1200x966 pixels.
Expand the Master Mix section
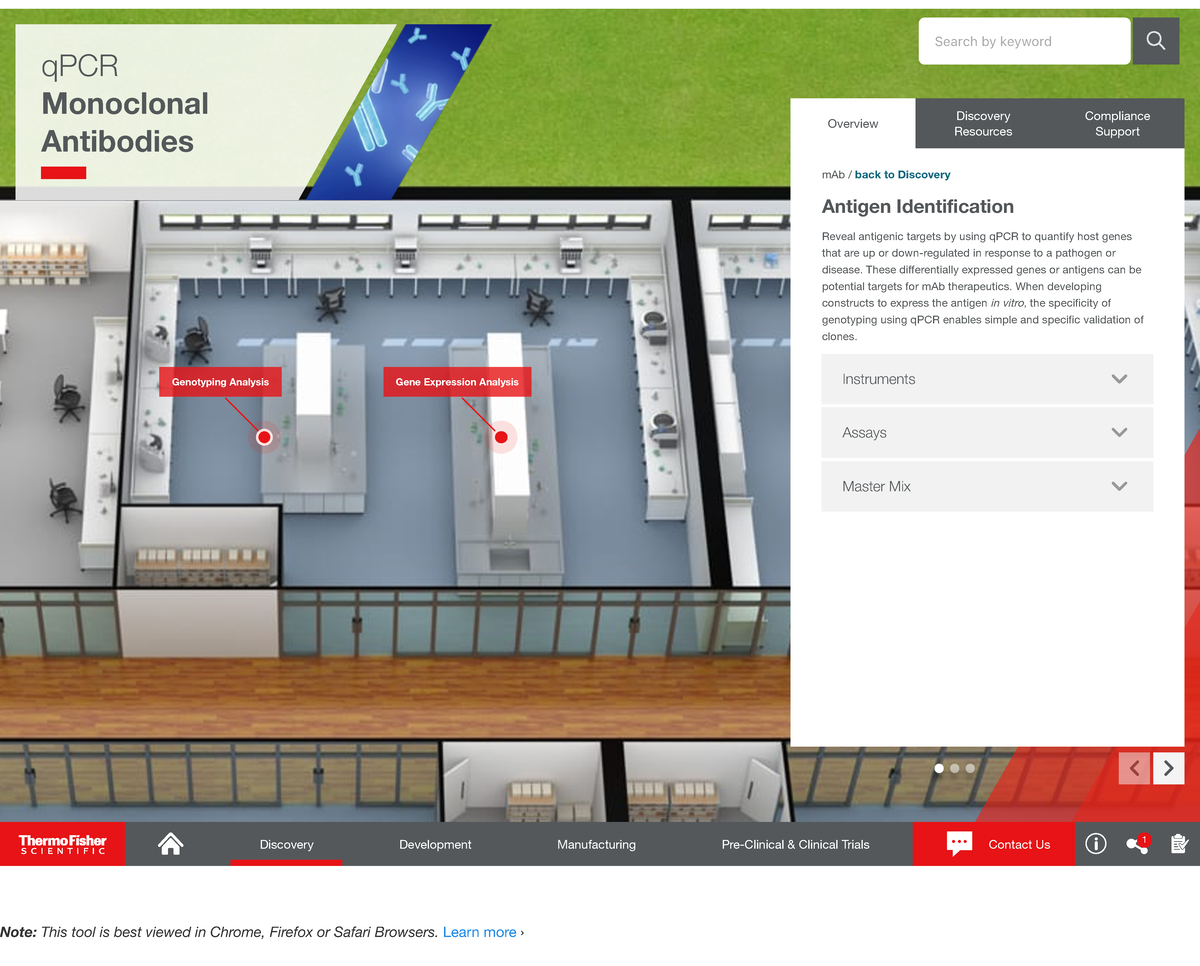(987, 486)
